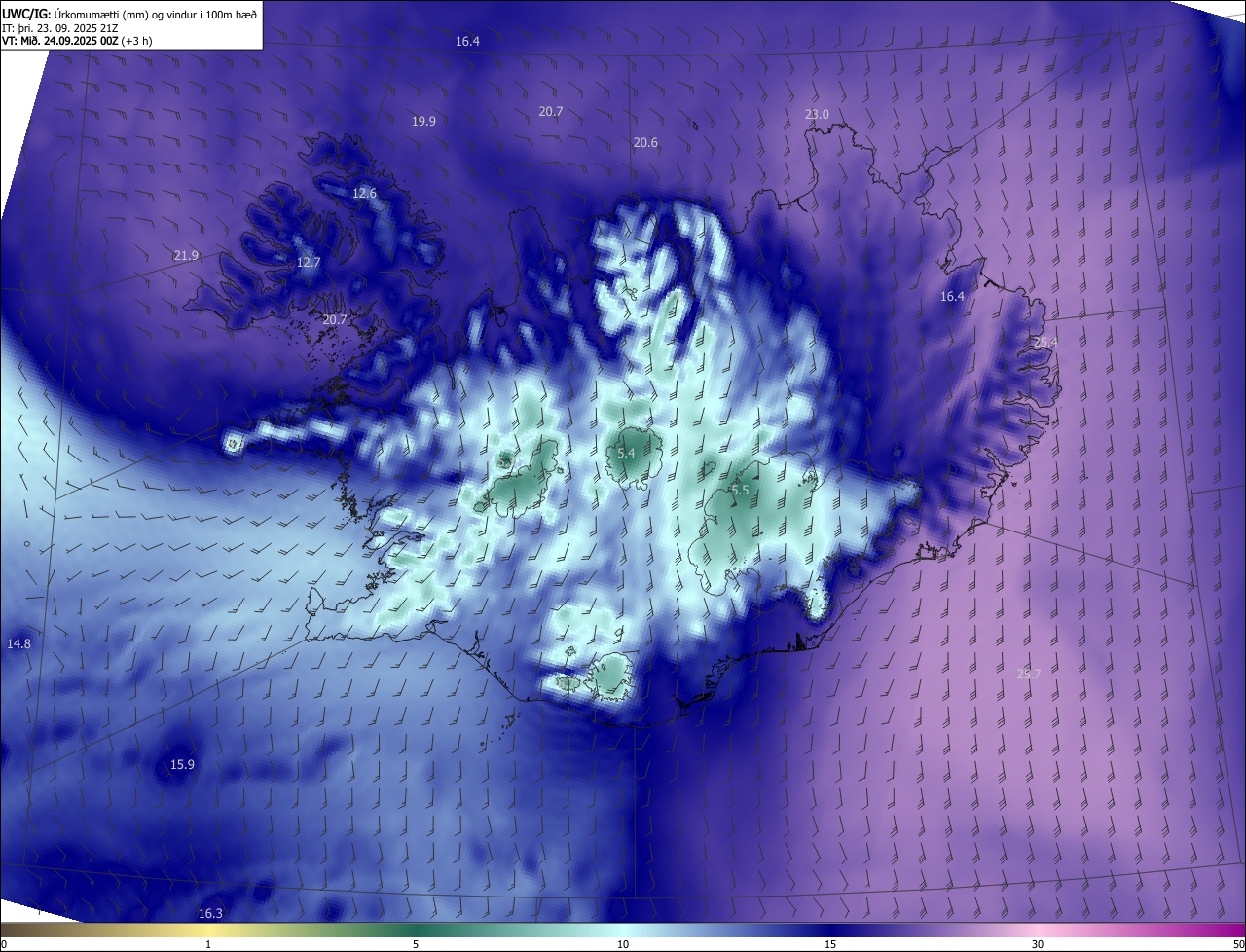Screen dimensions: 1246x952
Task: Click the colorbar tick label 0
Action: click(x=4, y=945)
